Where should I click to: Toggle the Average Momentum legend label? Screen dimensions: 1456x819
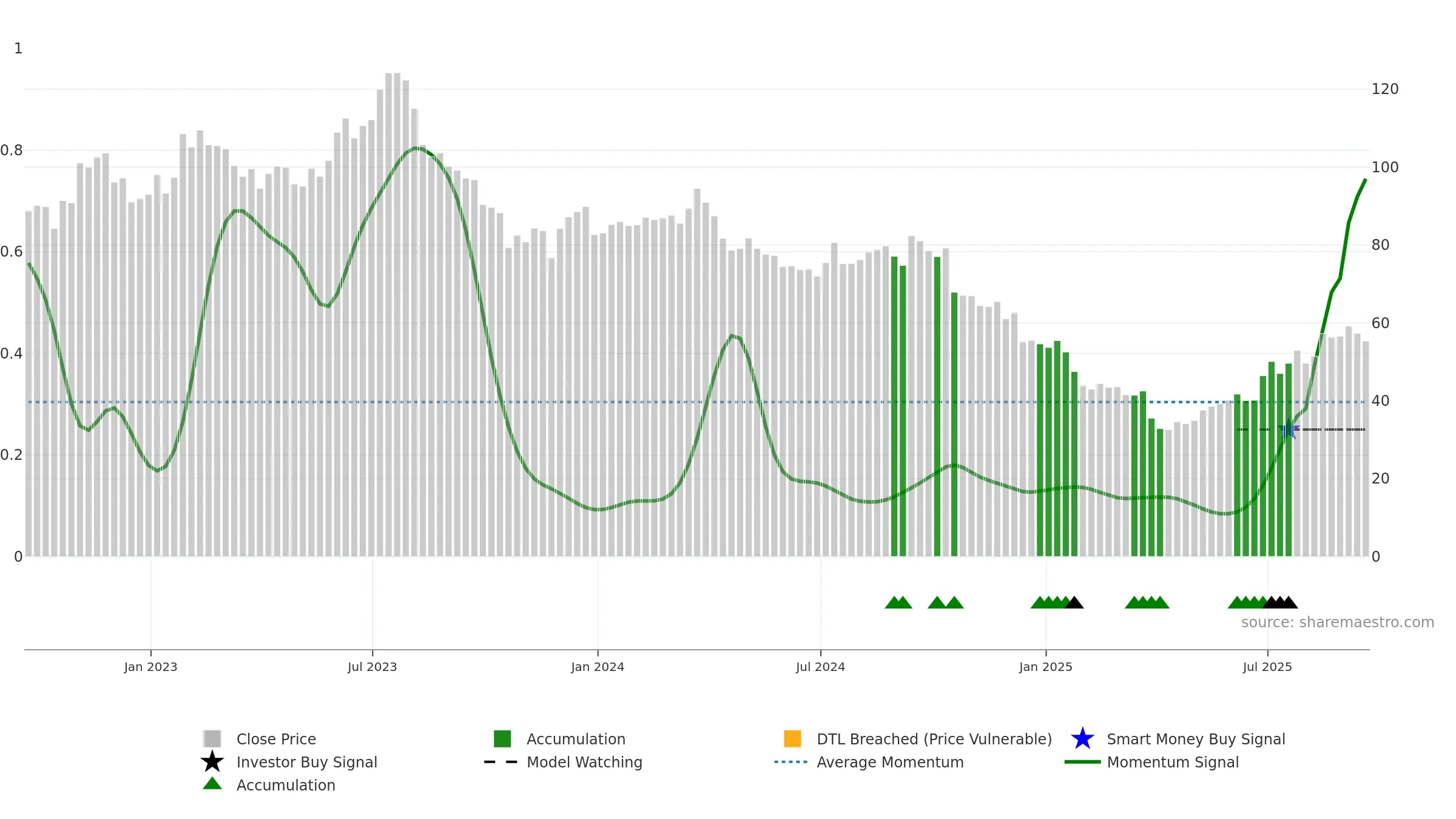[890, 762]
